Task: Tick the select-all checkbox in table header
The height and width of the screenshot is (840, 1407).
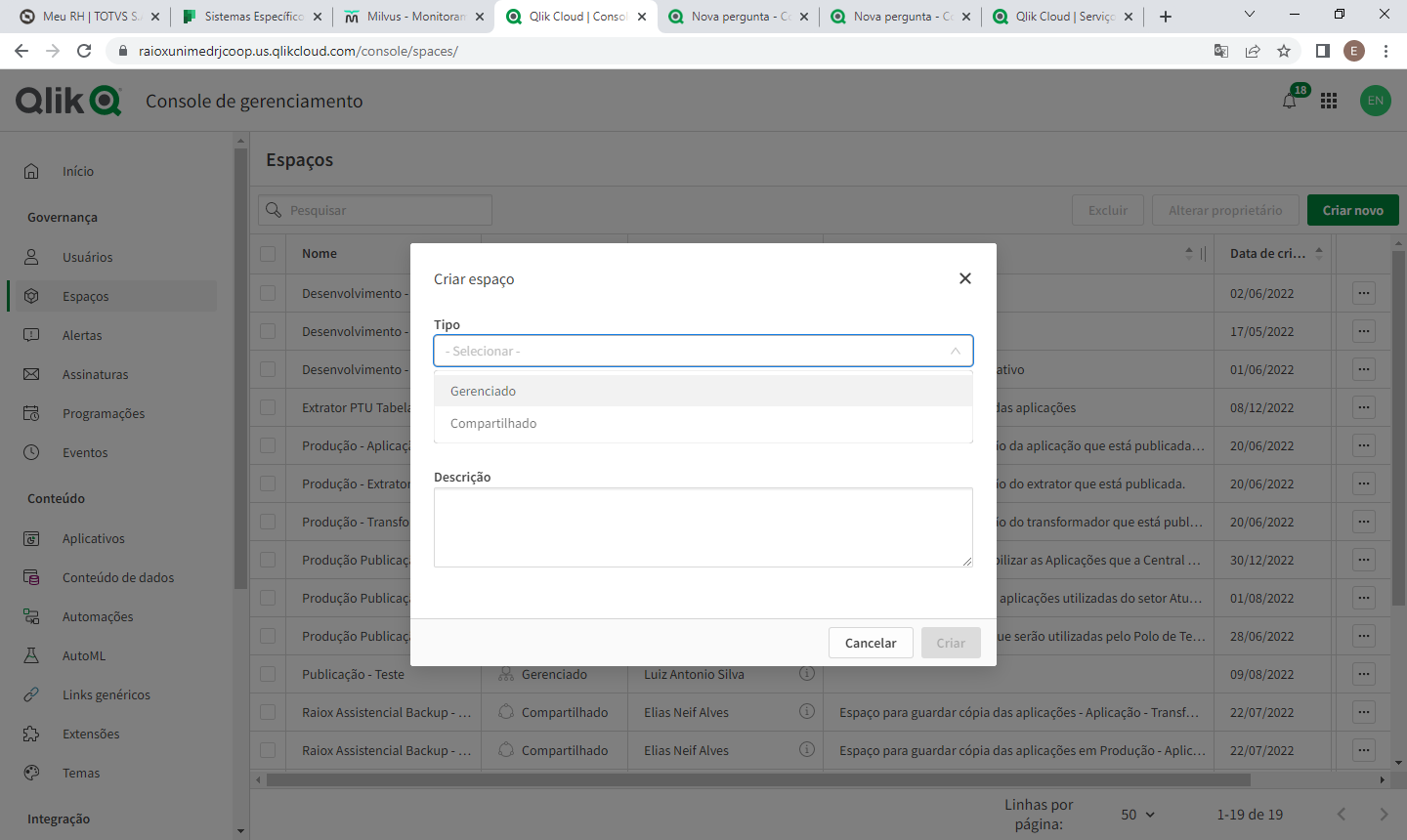Action: coord(267,253)
